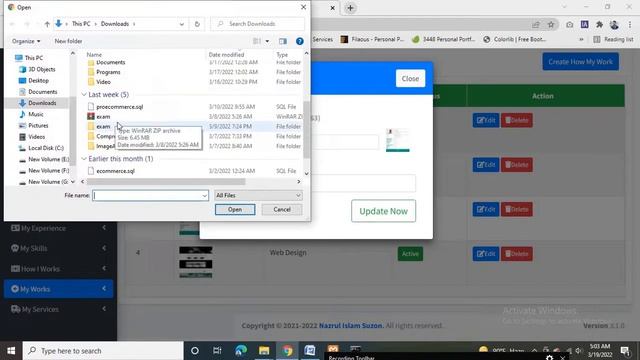Open My Works sidebar menu
Screen dimensions: 640x360
click(x=58, y=289)
